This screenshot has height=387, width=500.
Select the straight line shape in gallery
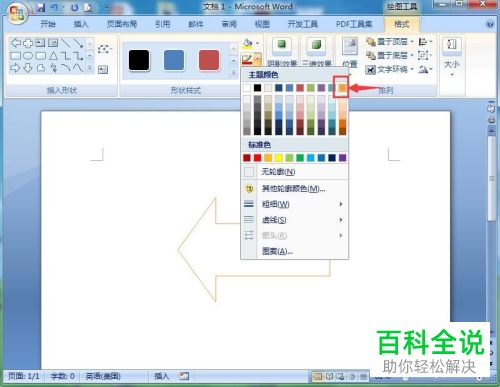pos(66,43)
